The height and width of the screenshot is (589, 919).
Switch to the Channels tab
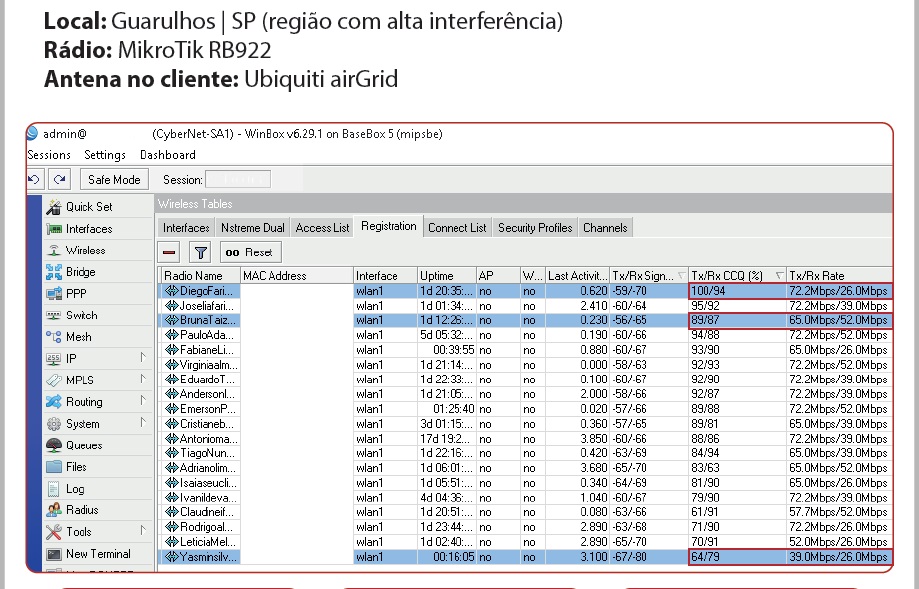click(x=605, y=228)
